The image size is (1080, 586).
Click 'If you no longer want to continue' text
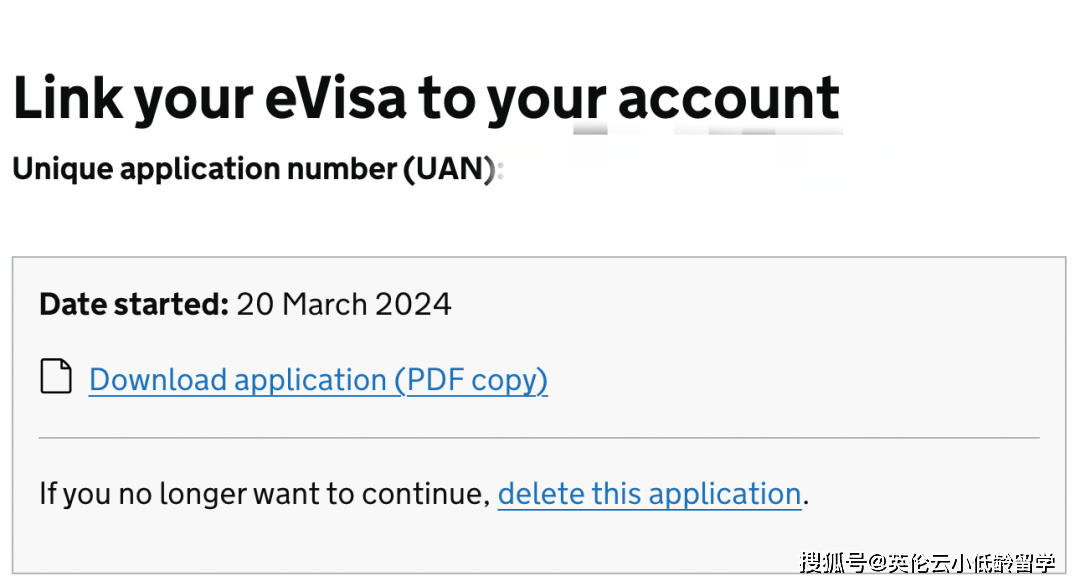click(264, 494)
